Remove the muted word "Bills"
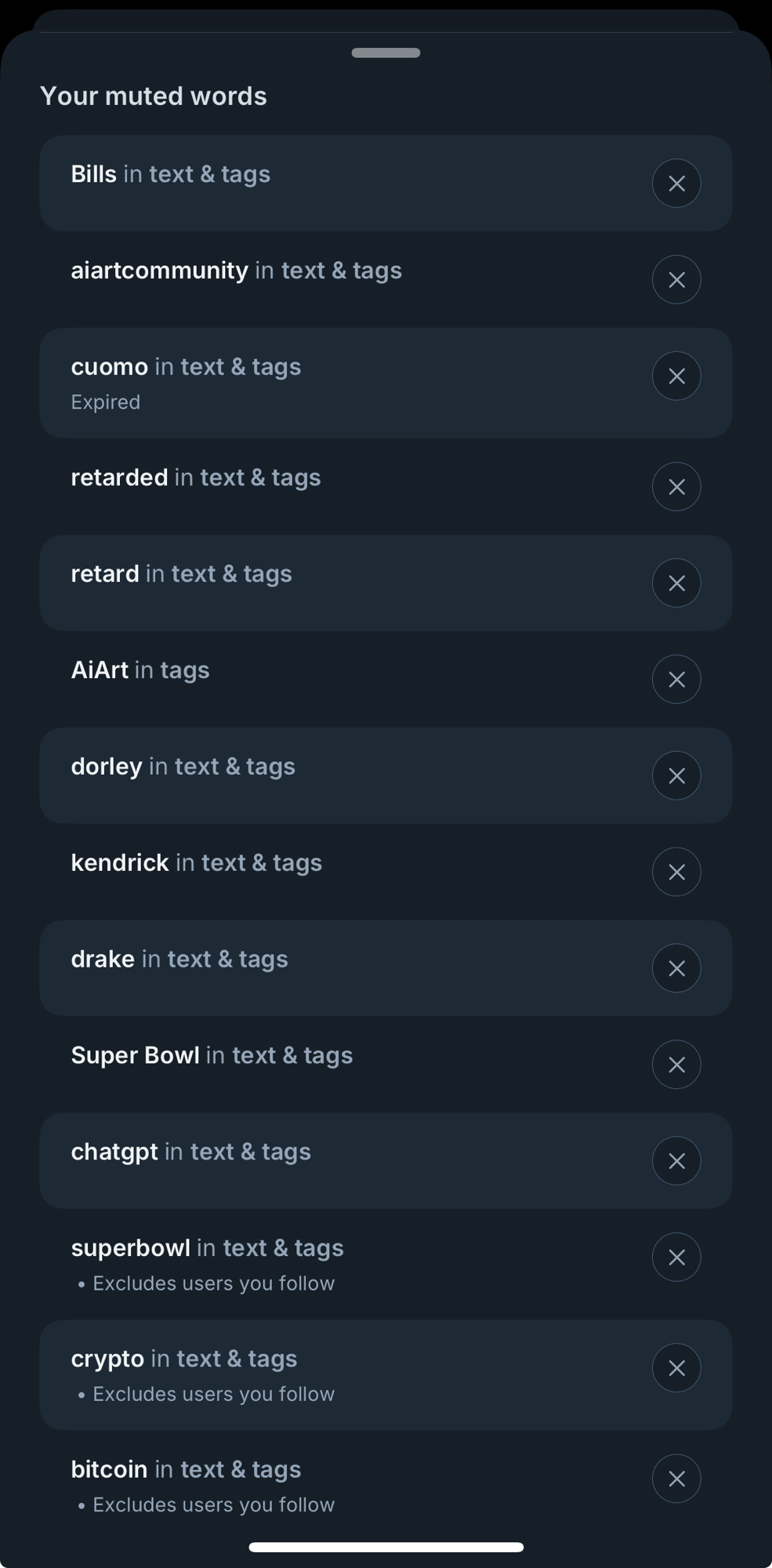The height and width of the screenshot is (1568, 772). pos(676,183)
